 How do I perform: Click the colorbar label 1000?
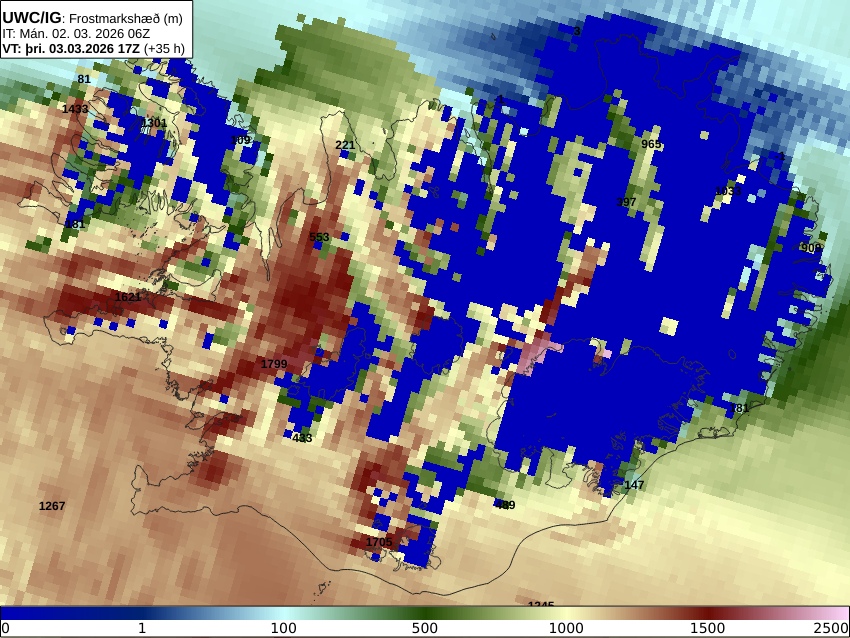coord(566,629)
